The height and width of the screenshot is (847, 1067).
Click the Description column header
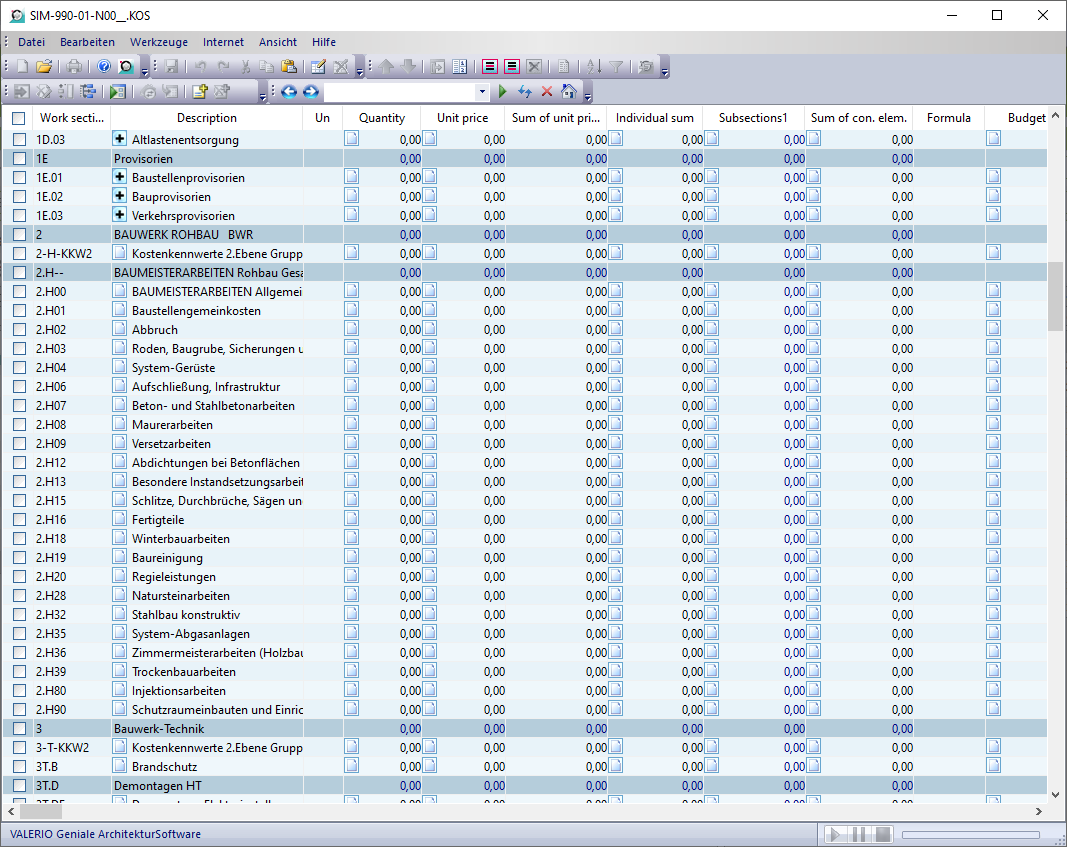tap(206, 118)
